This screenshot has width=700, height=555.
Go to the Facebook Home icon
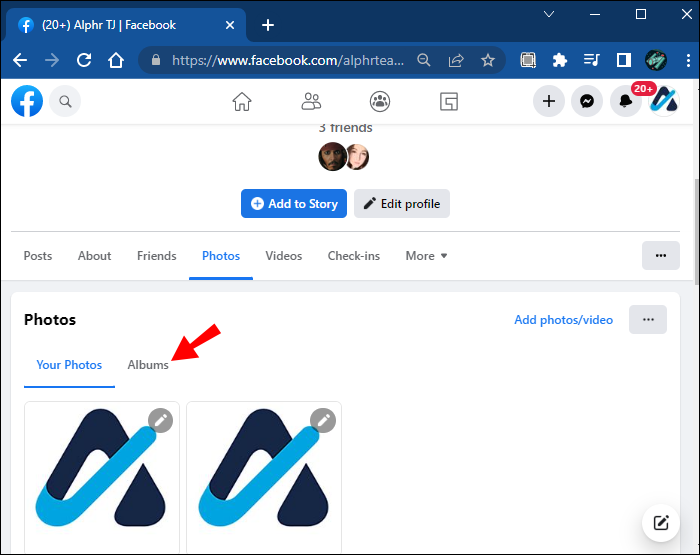point(242,101)
